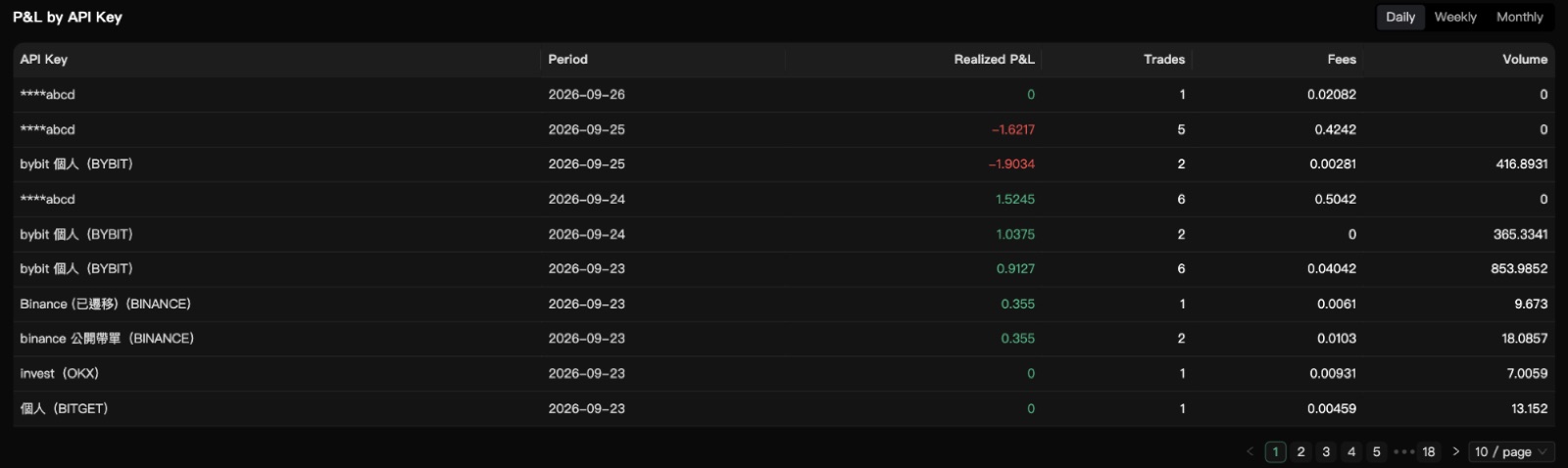
Task: Click the fee value 0.04042
Action: click(1332, 269)
